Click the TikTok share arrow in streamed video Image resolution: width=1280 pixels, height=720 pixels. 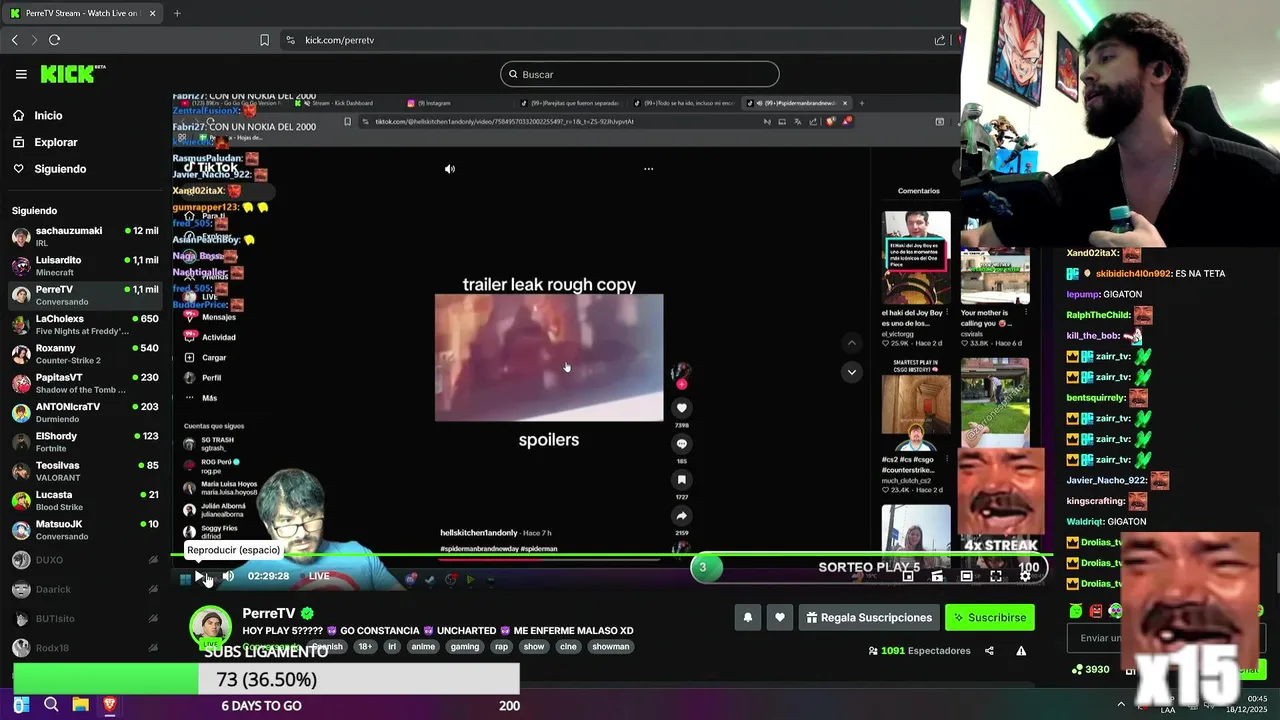tap(682, 516)
